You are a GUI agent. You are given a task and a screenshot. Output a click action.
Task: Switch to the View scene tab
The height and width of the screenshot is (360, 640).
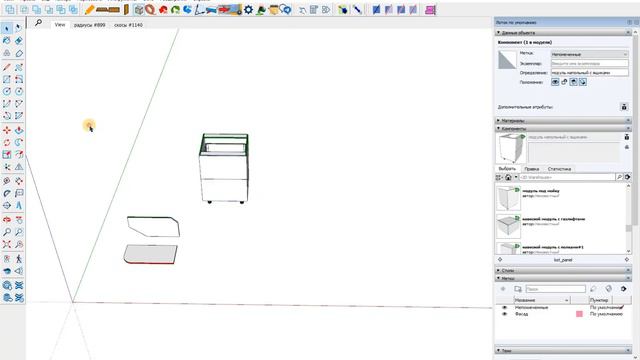coord(60,25)
